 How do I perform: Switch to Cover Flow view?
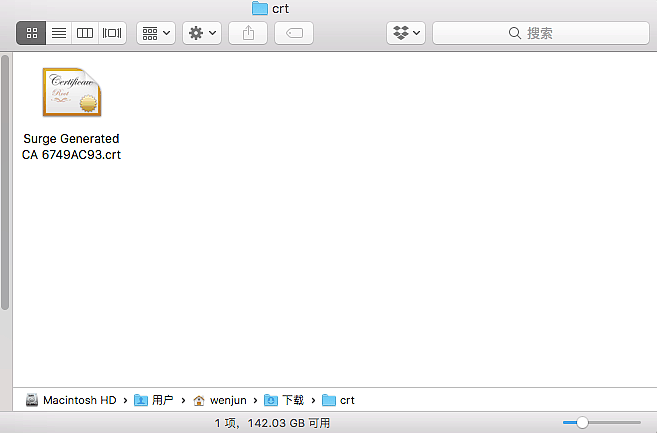tap(112, 33)
